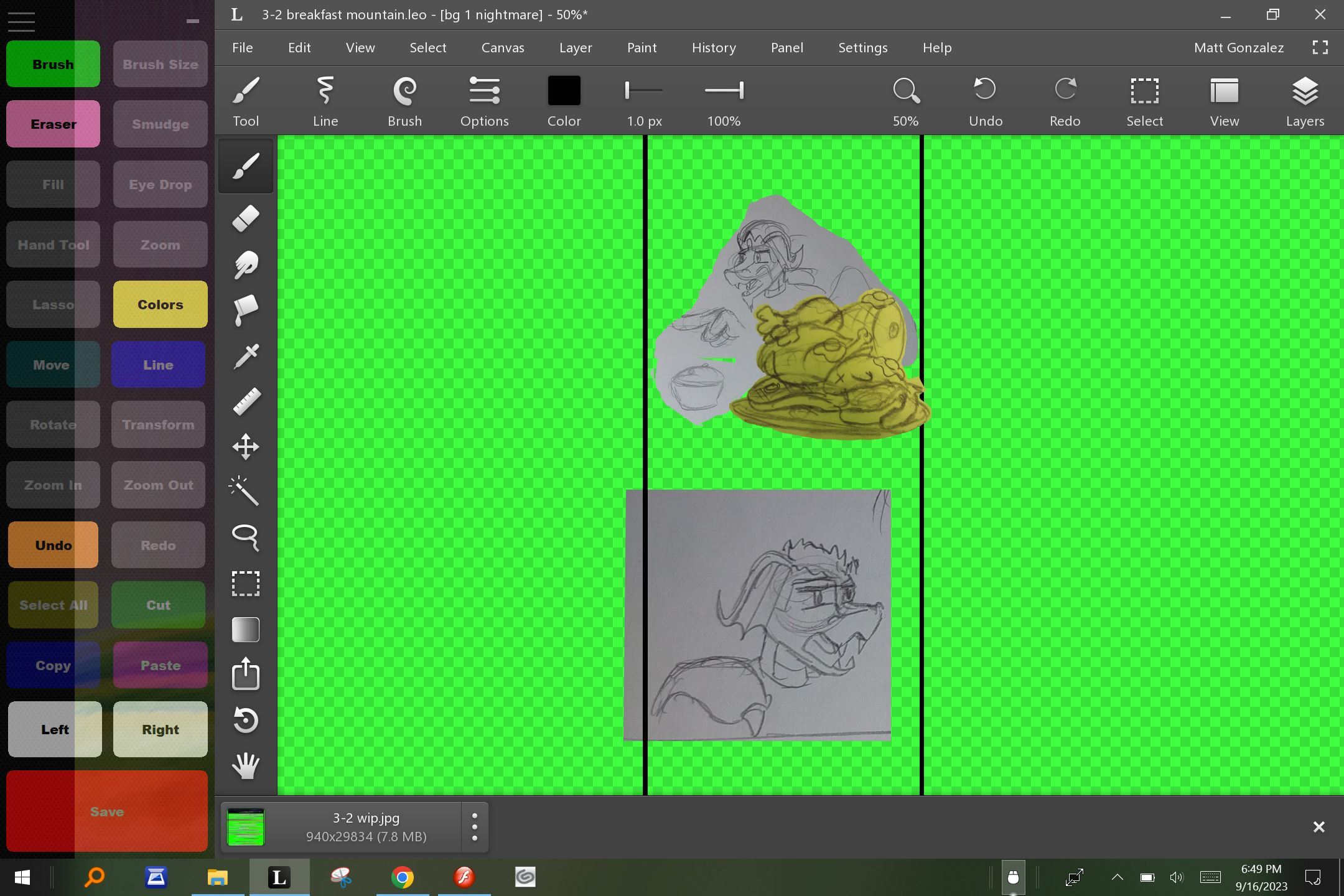
Task: Click the 3-2 wip.jpg thumbnail
Action: 246,827
